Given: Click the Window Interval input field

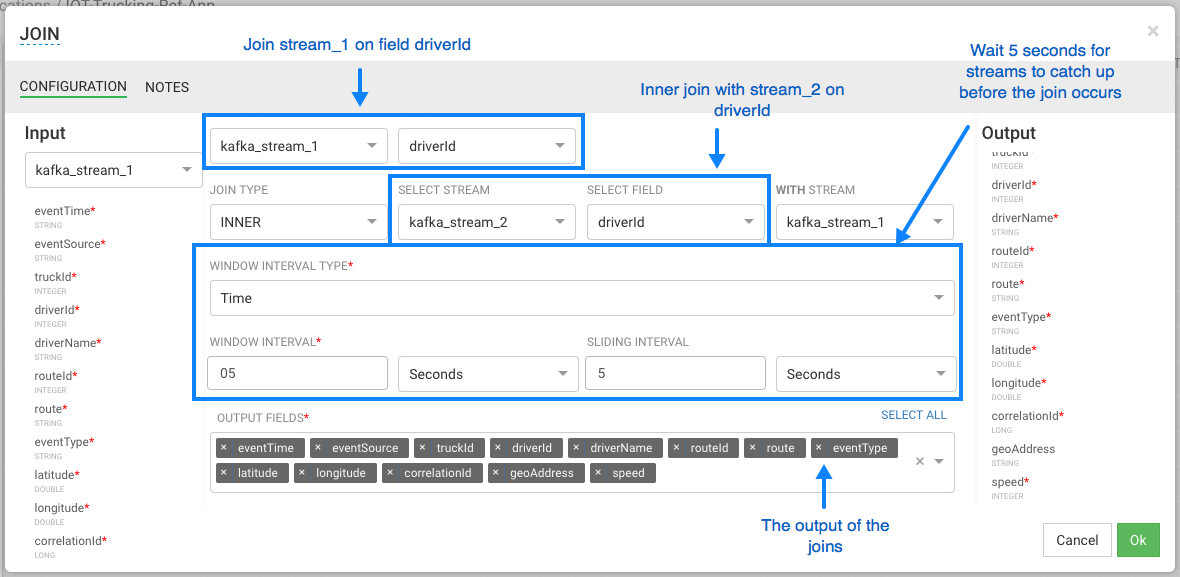Looking at the screenshot, I should click(x=297, y=374).
